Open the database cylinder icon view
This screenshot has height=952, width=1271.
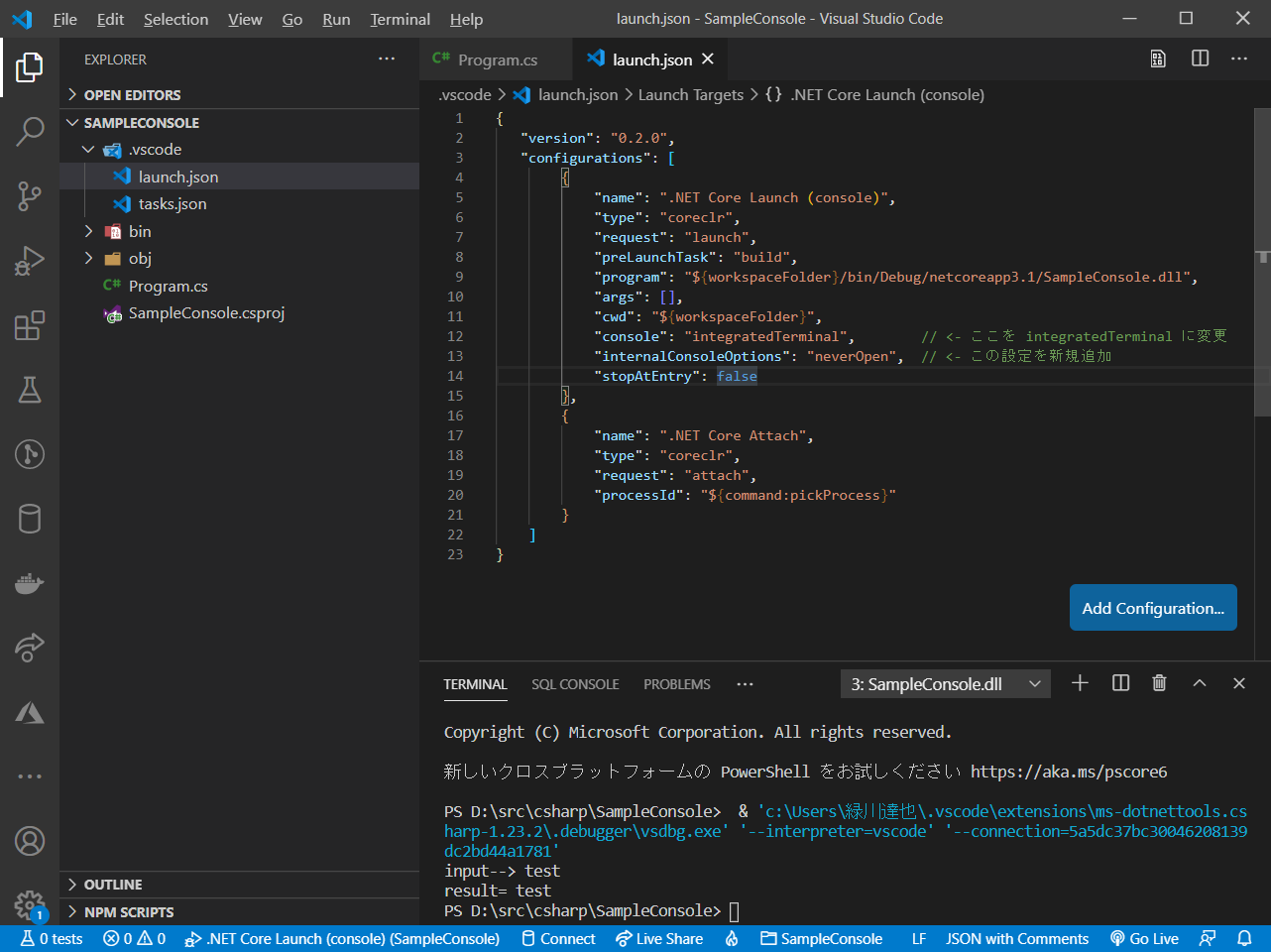tap(30, 519)
